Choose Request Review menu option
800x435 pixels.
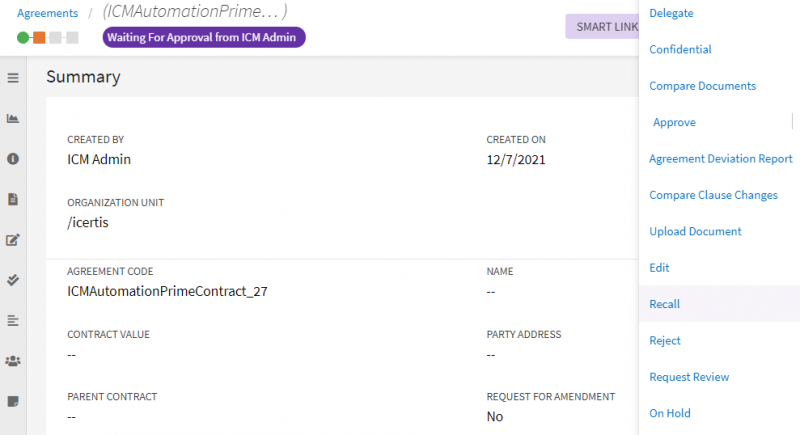pyautogui.click(x=689, y=377)
